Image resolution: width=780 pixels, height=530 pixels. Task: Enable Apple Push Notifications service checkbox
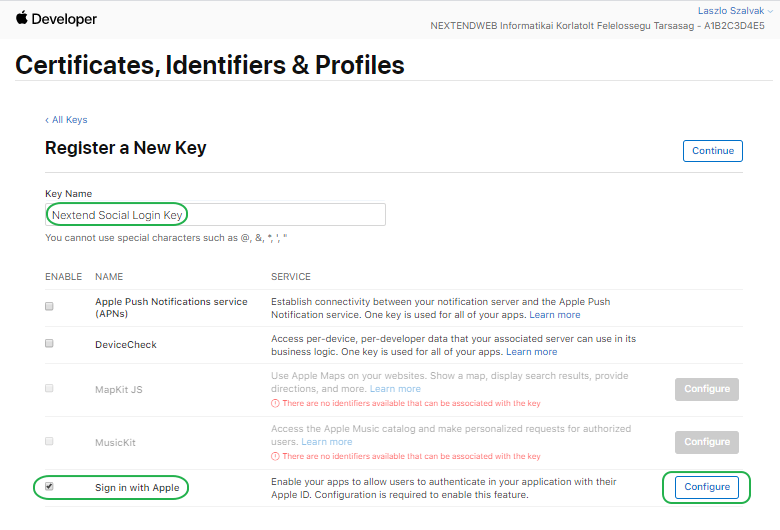click(x=49, y=307)
